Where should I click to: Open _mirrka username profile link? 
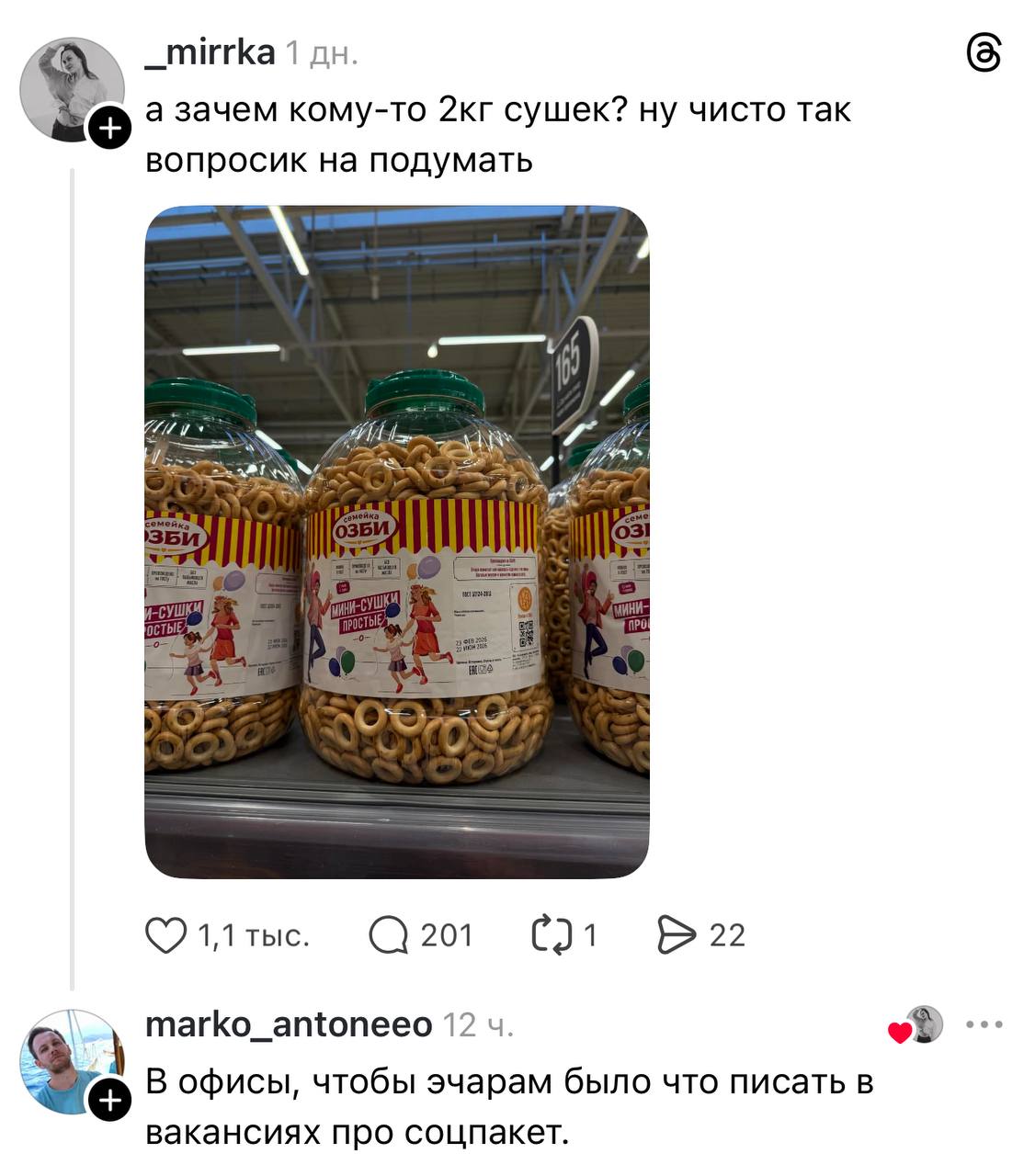[210, 52]
